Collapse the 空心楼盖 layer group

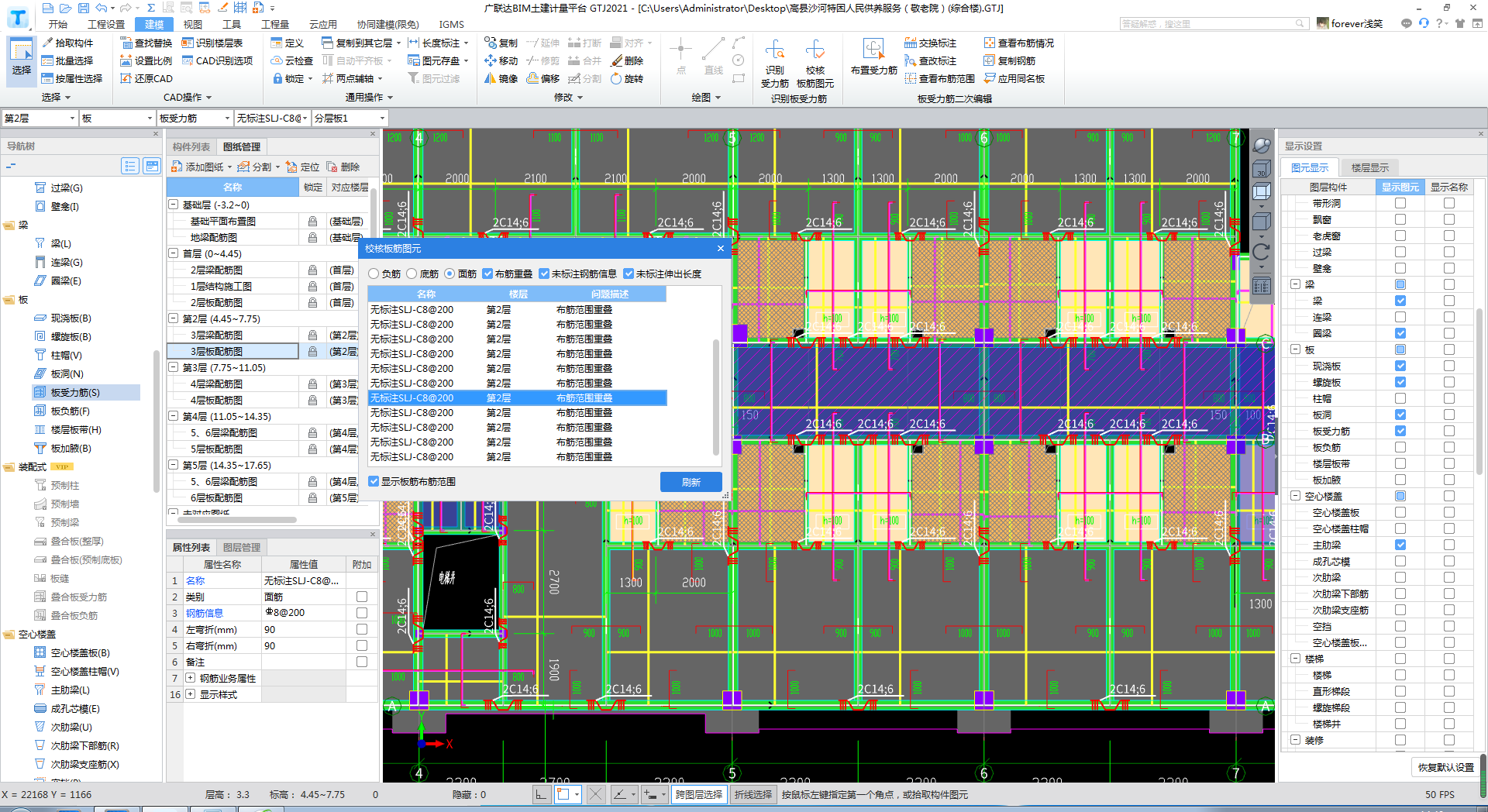pyautogui.click(x=1295, y=496)
